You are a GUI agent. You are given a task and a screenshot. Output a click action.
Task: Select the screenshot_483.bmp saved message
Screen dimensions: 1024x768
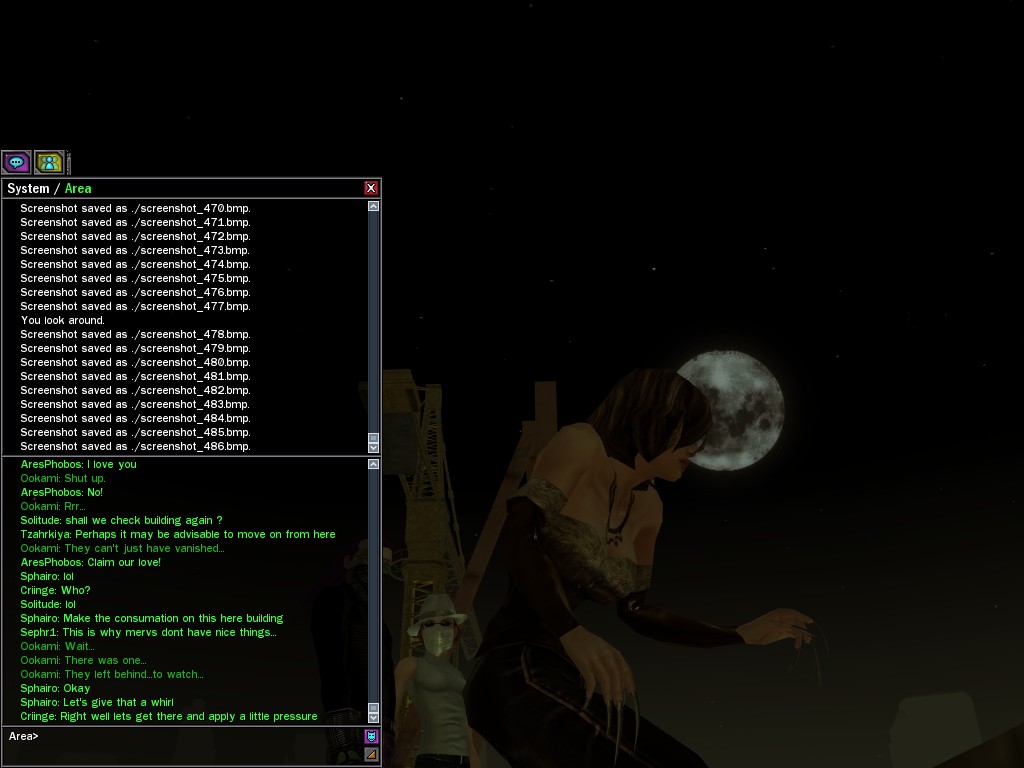(135, 404)
